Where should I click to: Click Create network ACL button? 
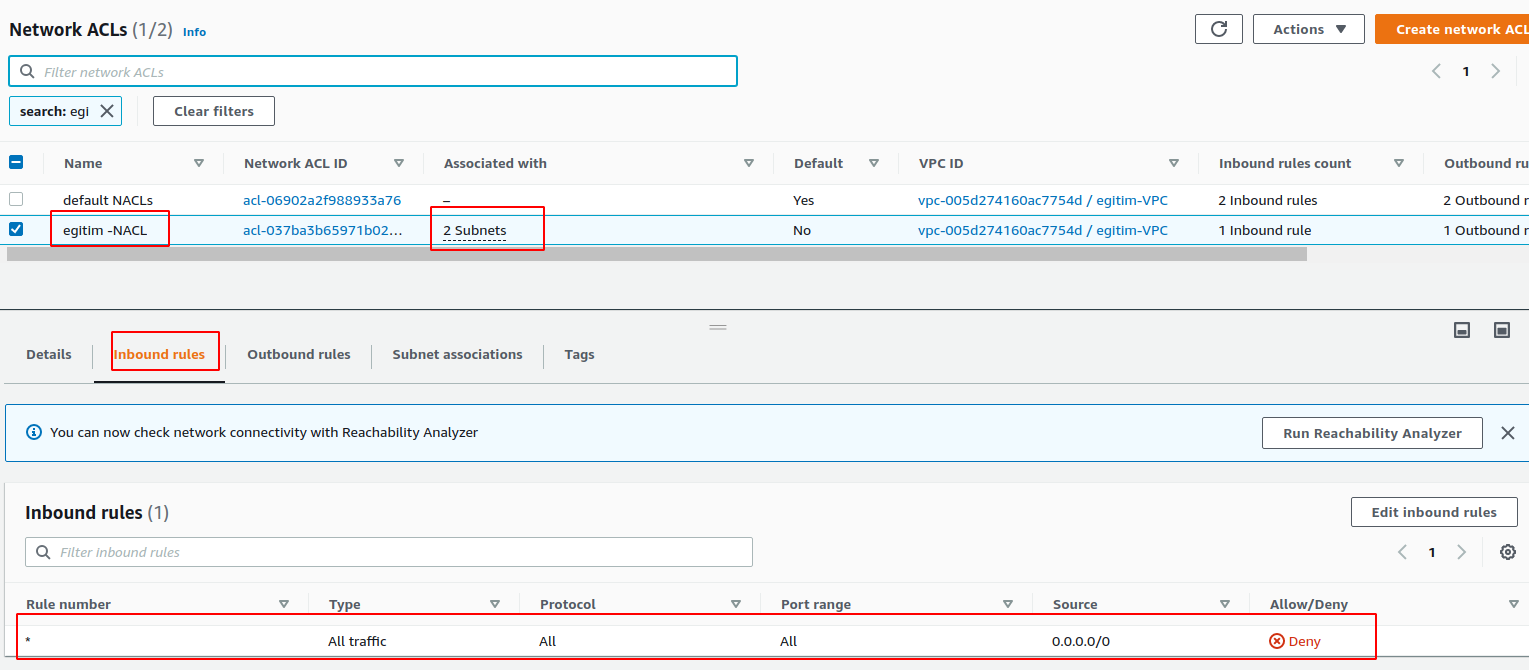coord(1452,29)
